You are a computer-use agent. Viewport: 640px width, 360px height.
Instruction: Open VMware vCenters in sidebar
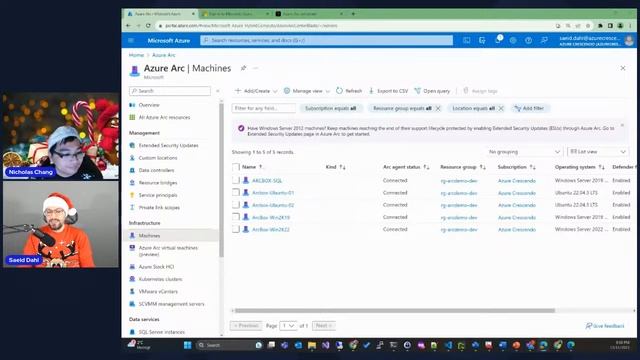coord(158,291)
